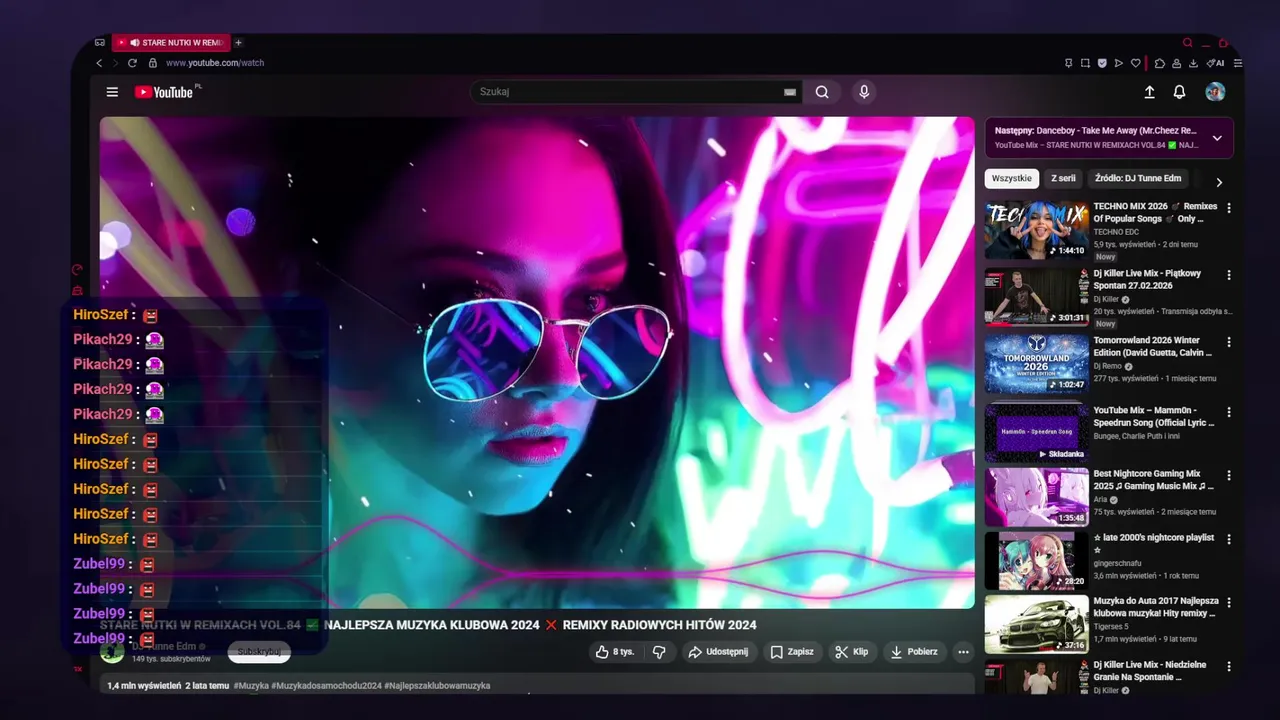The image size is (1280, 720).
Task: Mute the tab via speaker icon
Action: point(135,42)
